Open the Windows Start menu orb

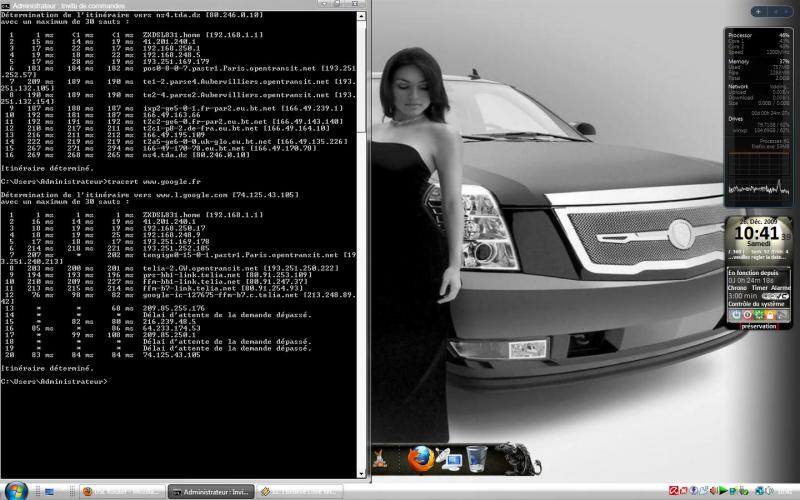coord(16,491)
